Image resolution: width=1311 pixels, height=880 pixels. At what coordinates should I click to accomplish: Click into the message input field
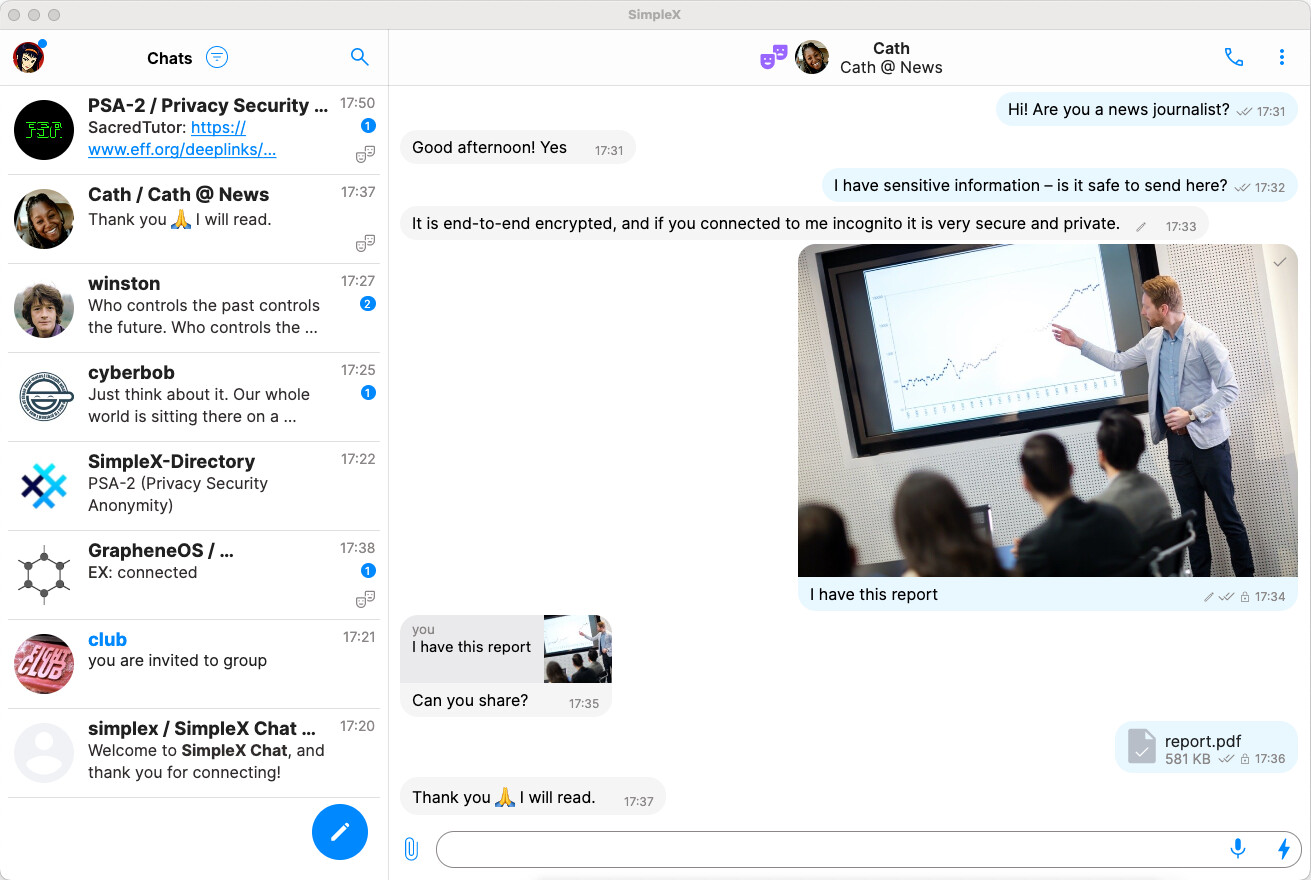click(x=830, y=849)
